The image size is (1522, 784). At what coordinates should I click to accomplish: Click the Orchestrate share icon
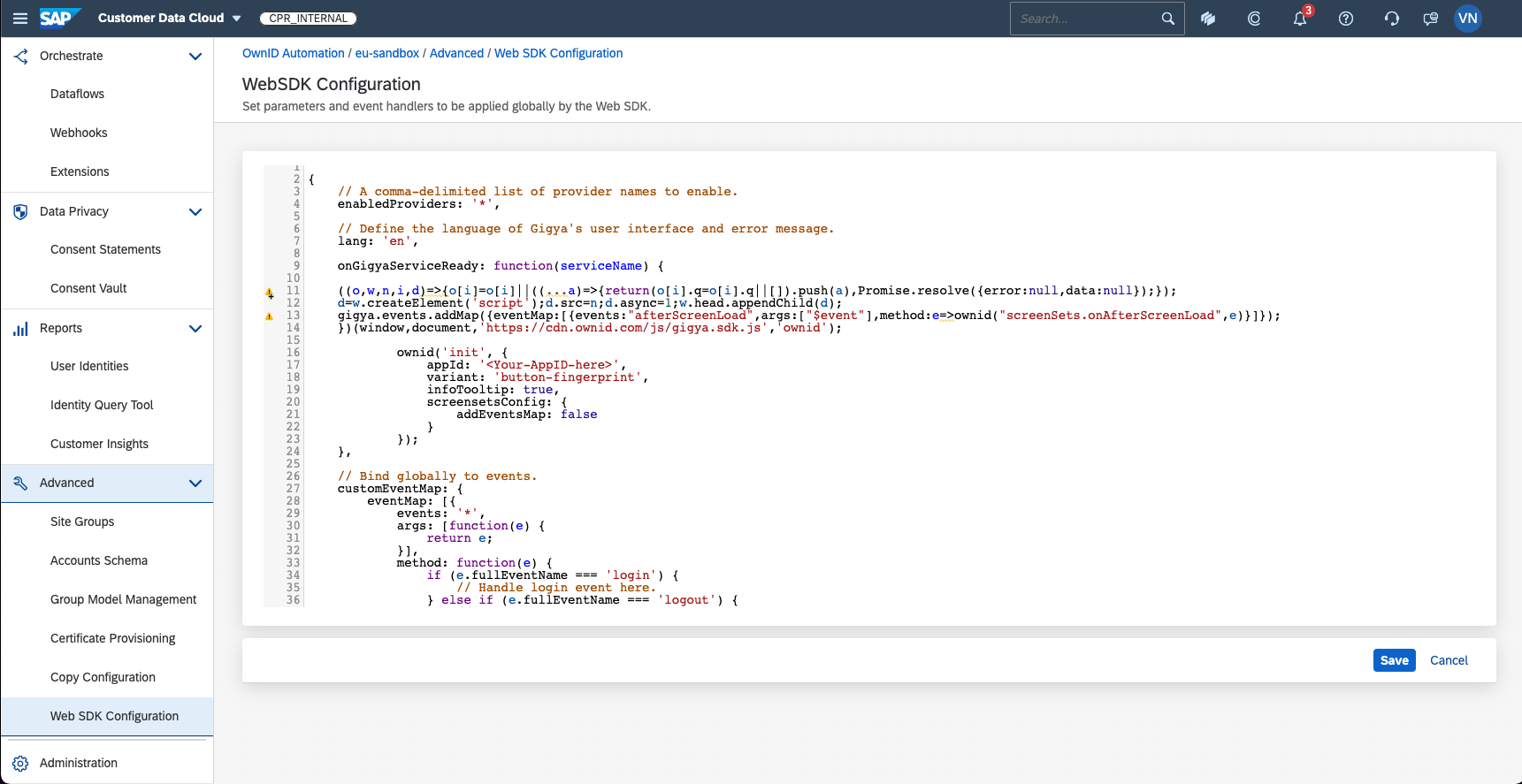[x=21, y=57]
